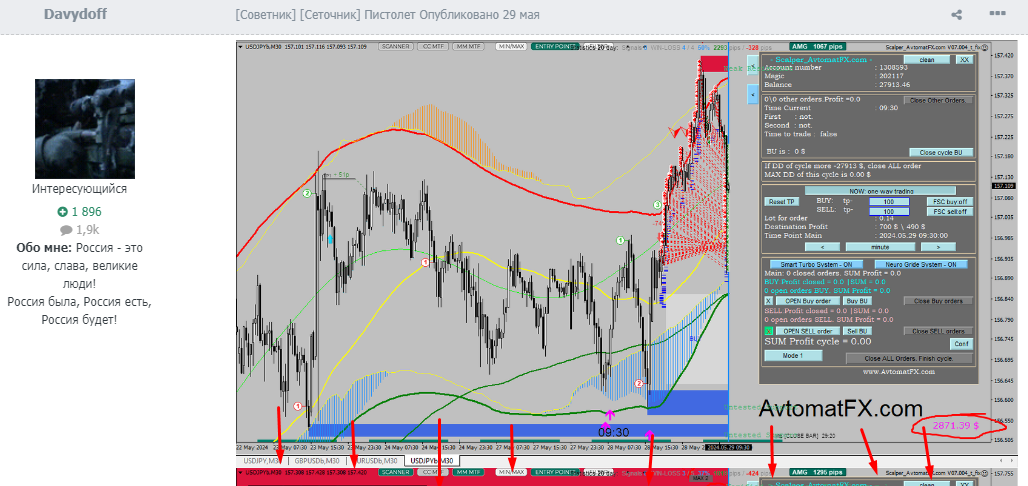1028x486 pixels.
Task: Click the Интересующийся rank label
Action: coord(79,189)
